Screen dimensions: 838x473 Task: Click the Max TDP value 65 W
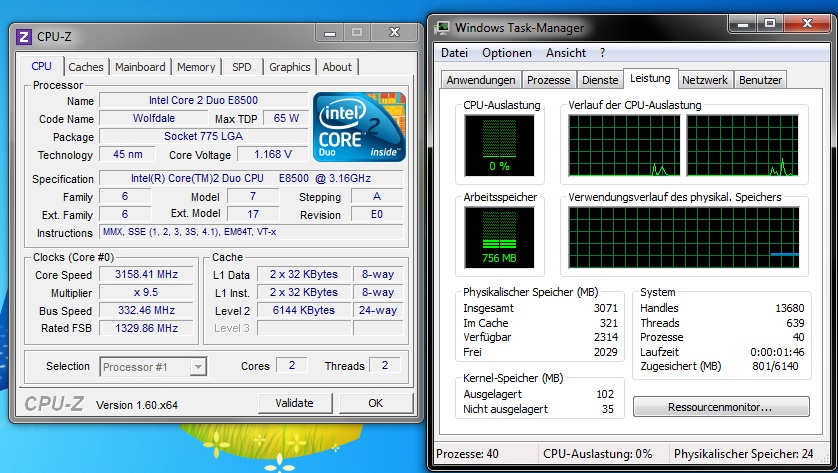point(286,118)
